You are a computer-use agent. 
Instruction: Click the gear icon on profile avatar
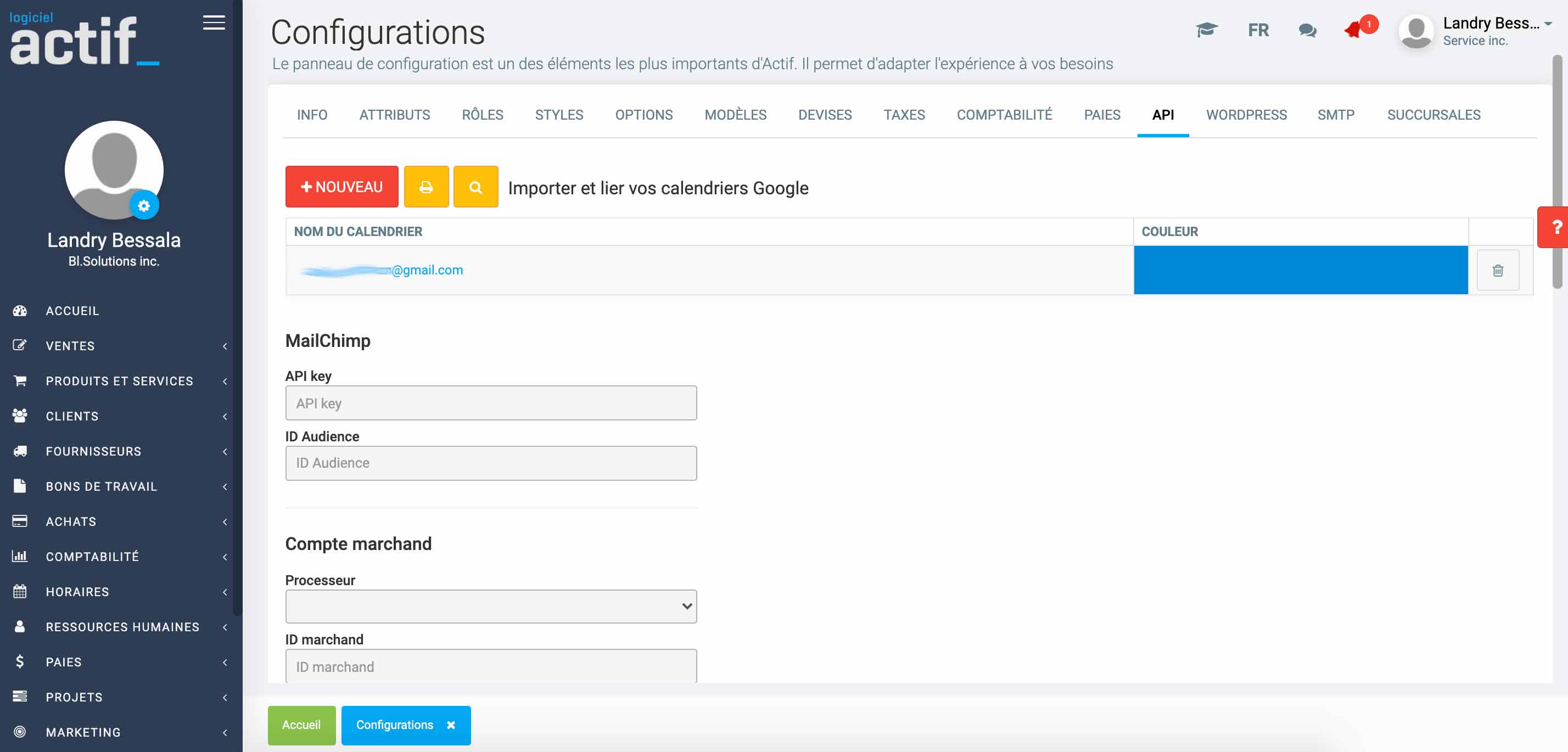[144, 206]
